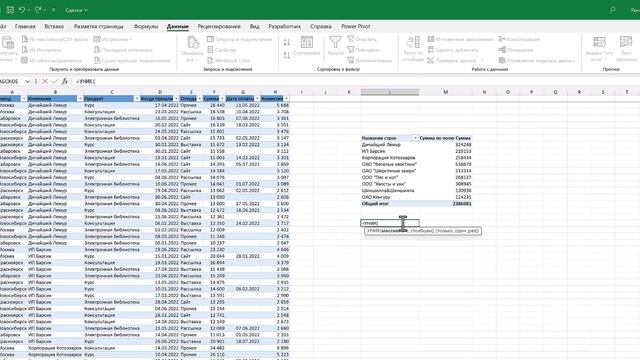Open Продукт column filter dropdown

click(x=137, y=99)
